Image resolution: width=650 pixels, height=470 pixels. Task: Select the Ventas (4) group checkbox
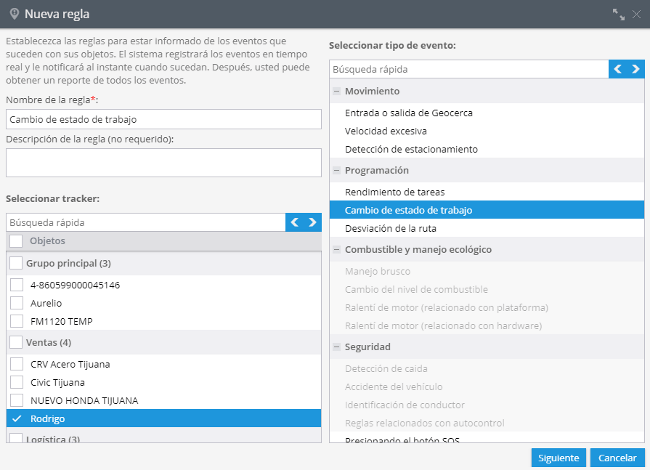tap(16, 342)
